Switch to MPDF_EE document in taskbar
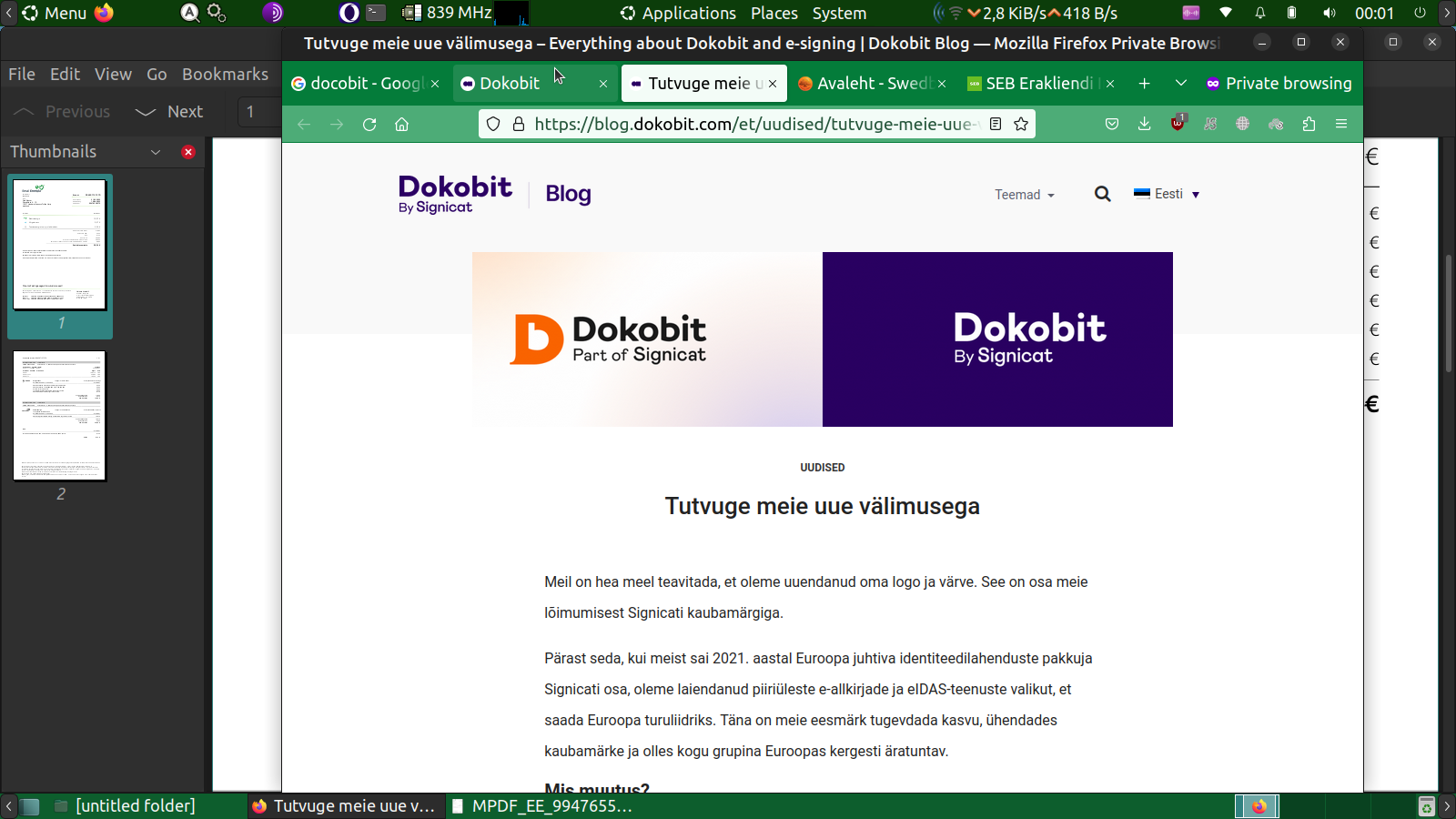 tap(542, 805)
